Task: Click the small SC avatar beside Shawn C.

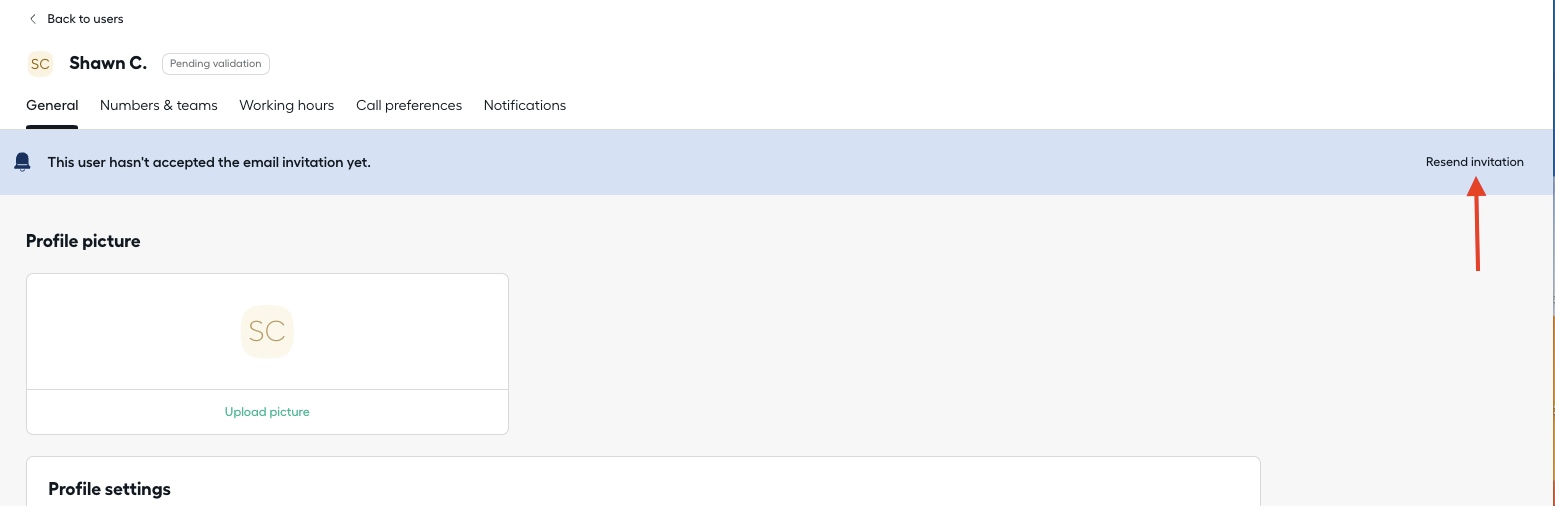Action: click(40, 64)
